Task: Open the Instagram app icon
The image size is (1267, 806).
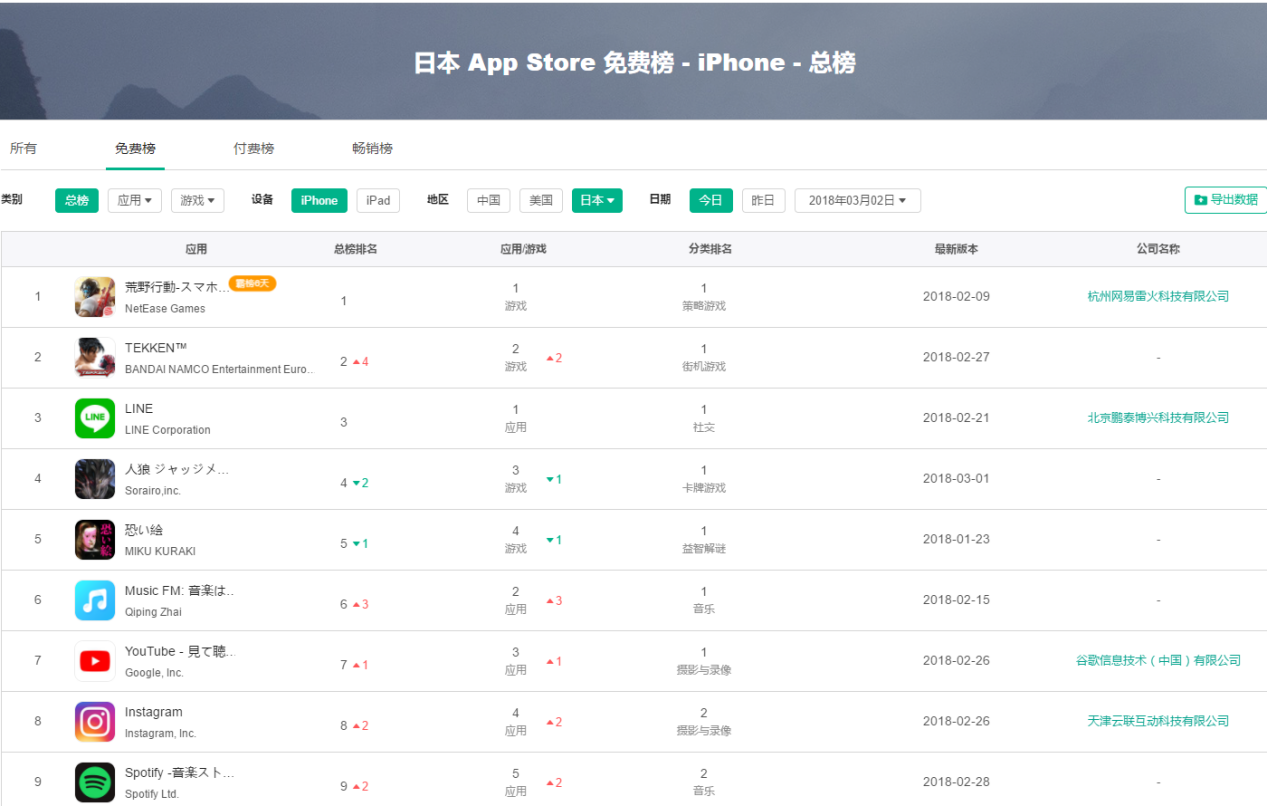Action: point(95,722)
